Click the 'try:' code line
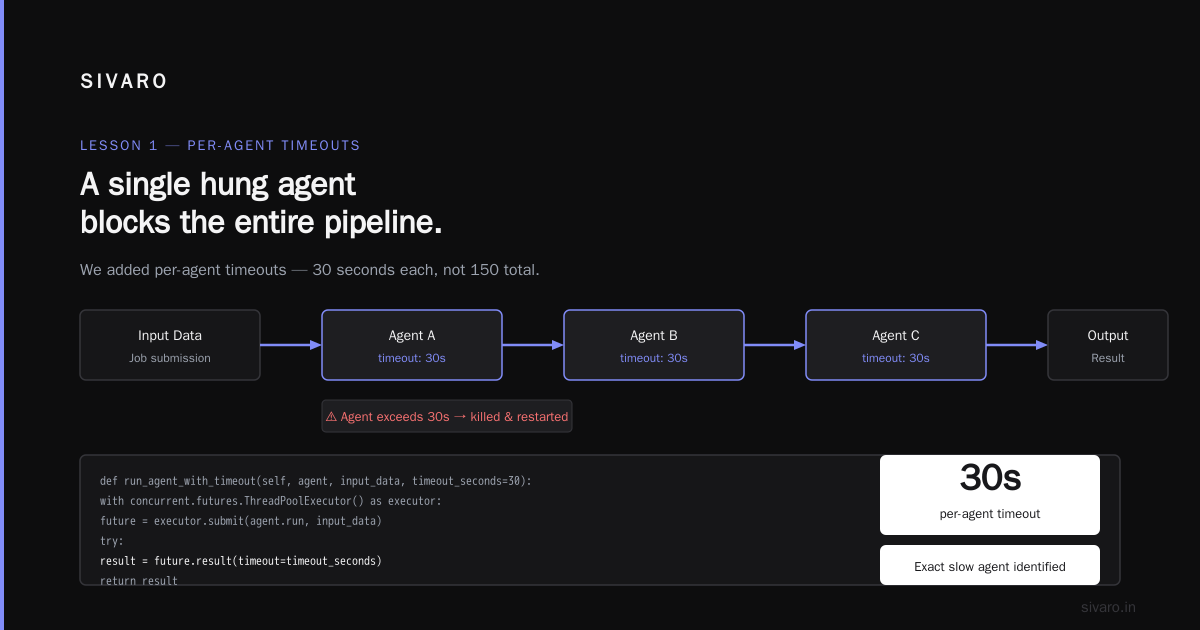Screen dimensions: 1200x630 (112, 541)
